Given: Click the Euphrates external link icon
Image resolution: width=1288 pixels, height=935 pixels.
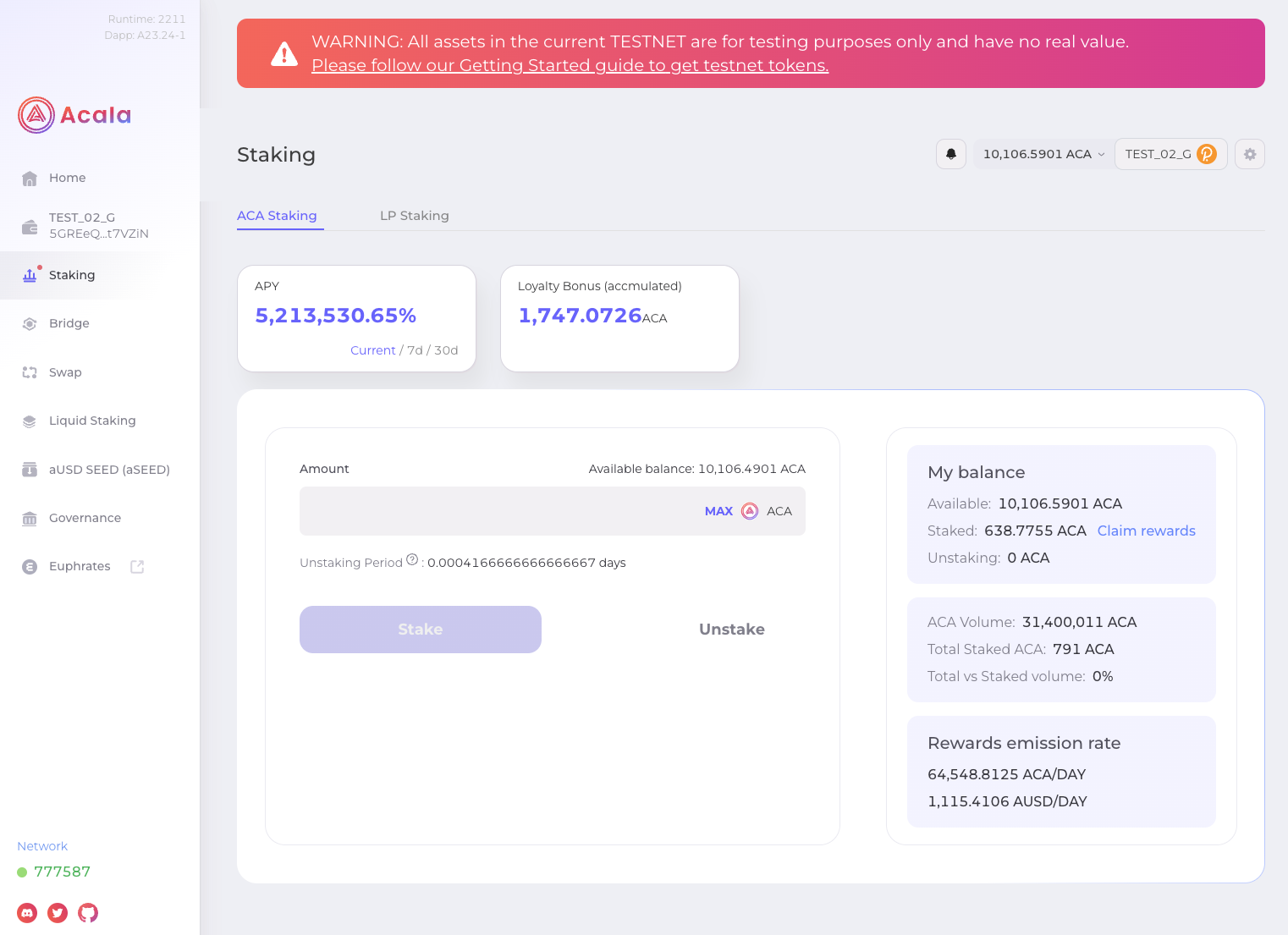Looking at the screenshot, I should click(x=137, y=567).
